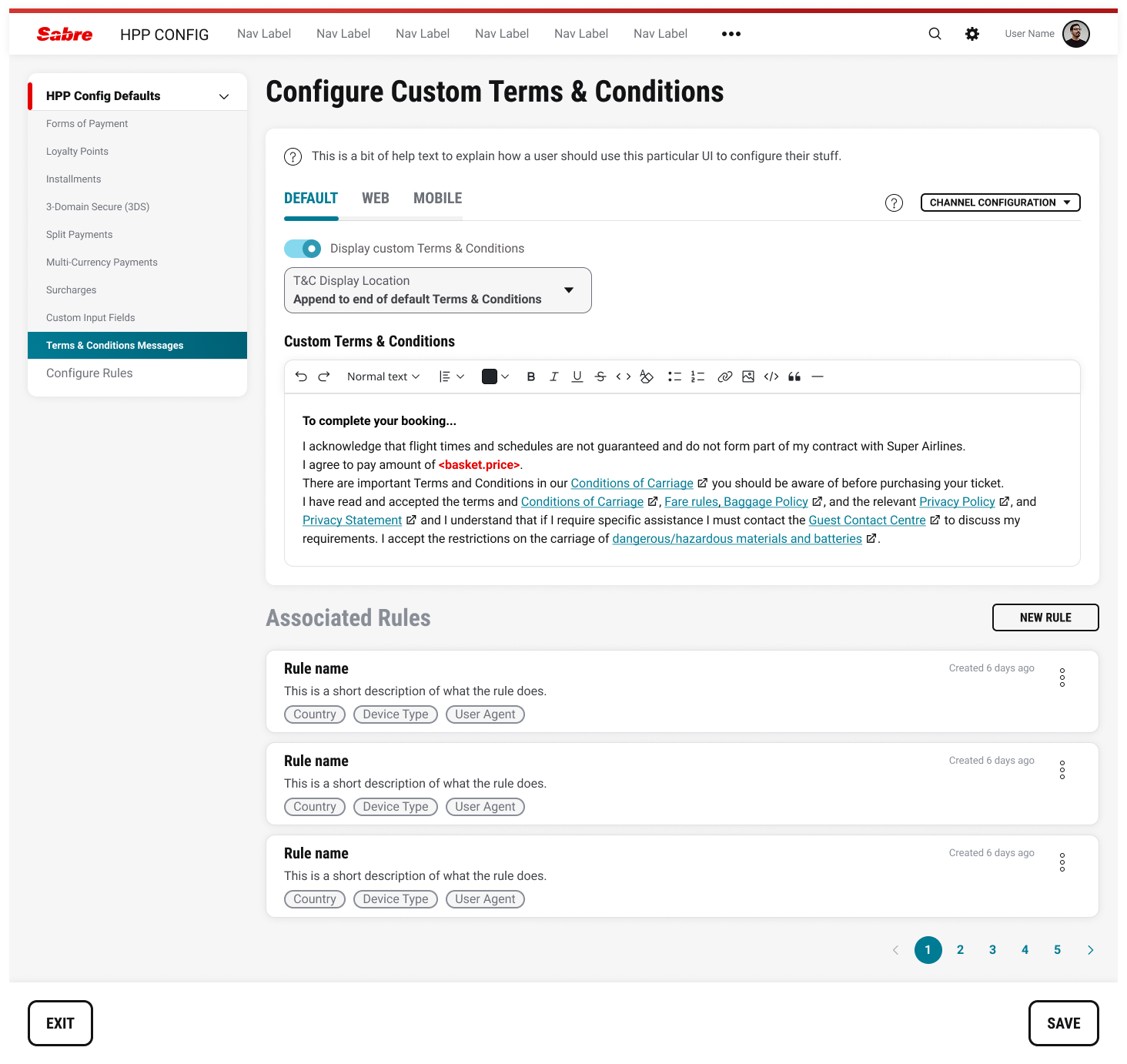Toggle italic formatting

(x=553, y=376)
